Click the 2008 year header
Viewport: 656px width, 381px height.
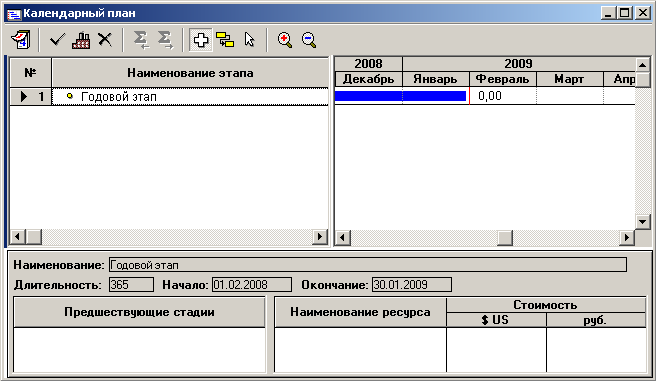tap(369, 64)
